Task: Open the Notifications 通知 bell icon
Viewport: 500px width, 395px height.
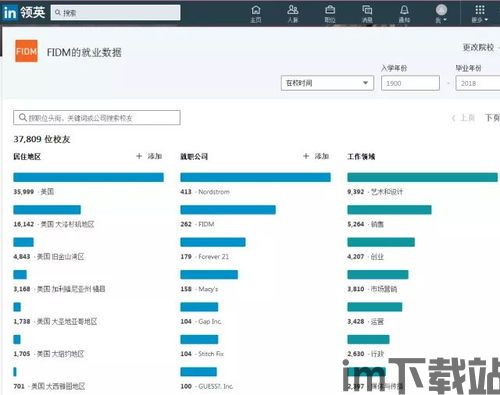Action: [x=404, y=14]
